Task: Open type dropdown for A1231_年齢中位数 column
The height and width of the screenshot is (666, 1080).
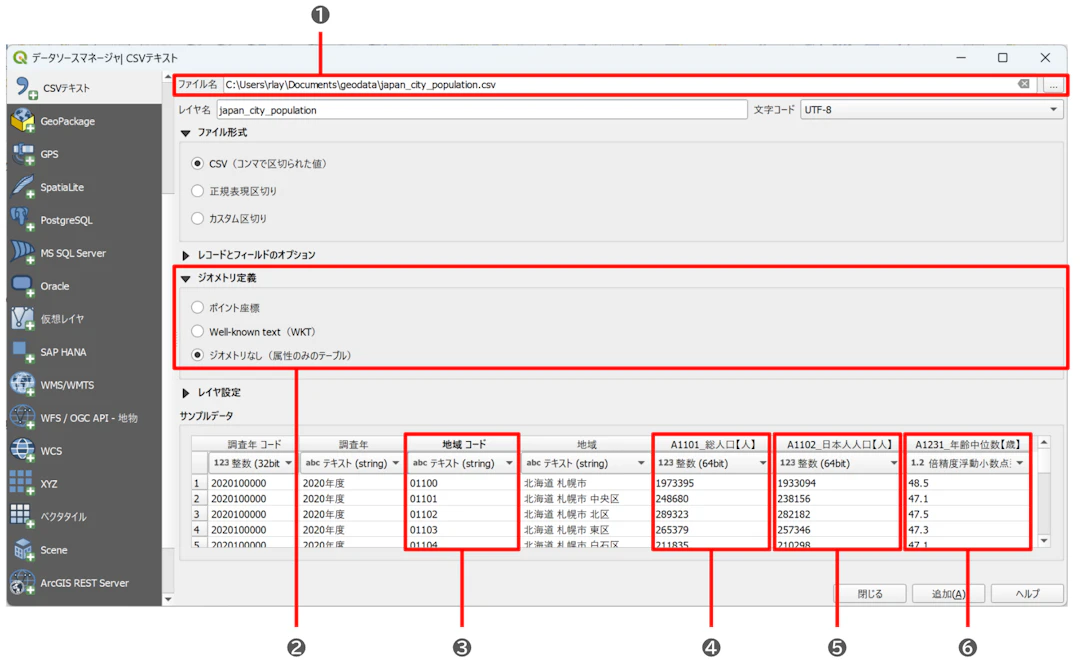Action: point(967,463)
